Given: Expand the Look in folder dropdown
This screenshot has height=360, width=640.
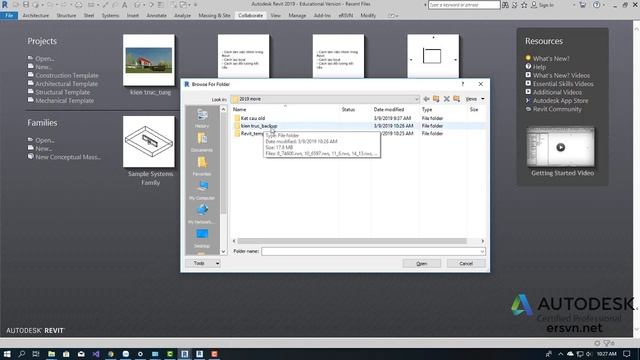Looking at the screenshot, I should tap(416, 99).
